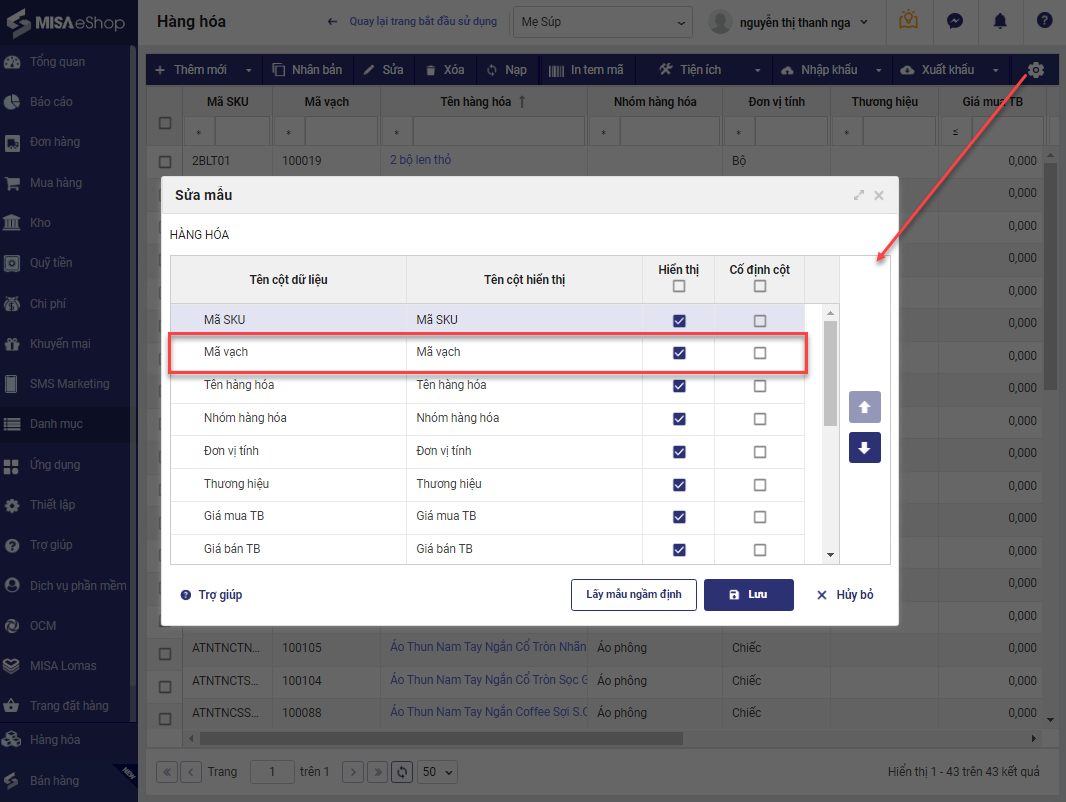This screenshot has width=1066, height=802.
Task: Toggle Hiển thị header checkbox for all columns
Action: click(680, 286)
